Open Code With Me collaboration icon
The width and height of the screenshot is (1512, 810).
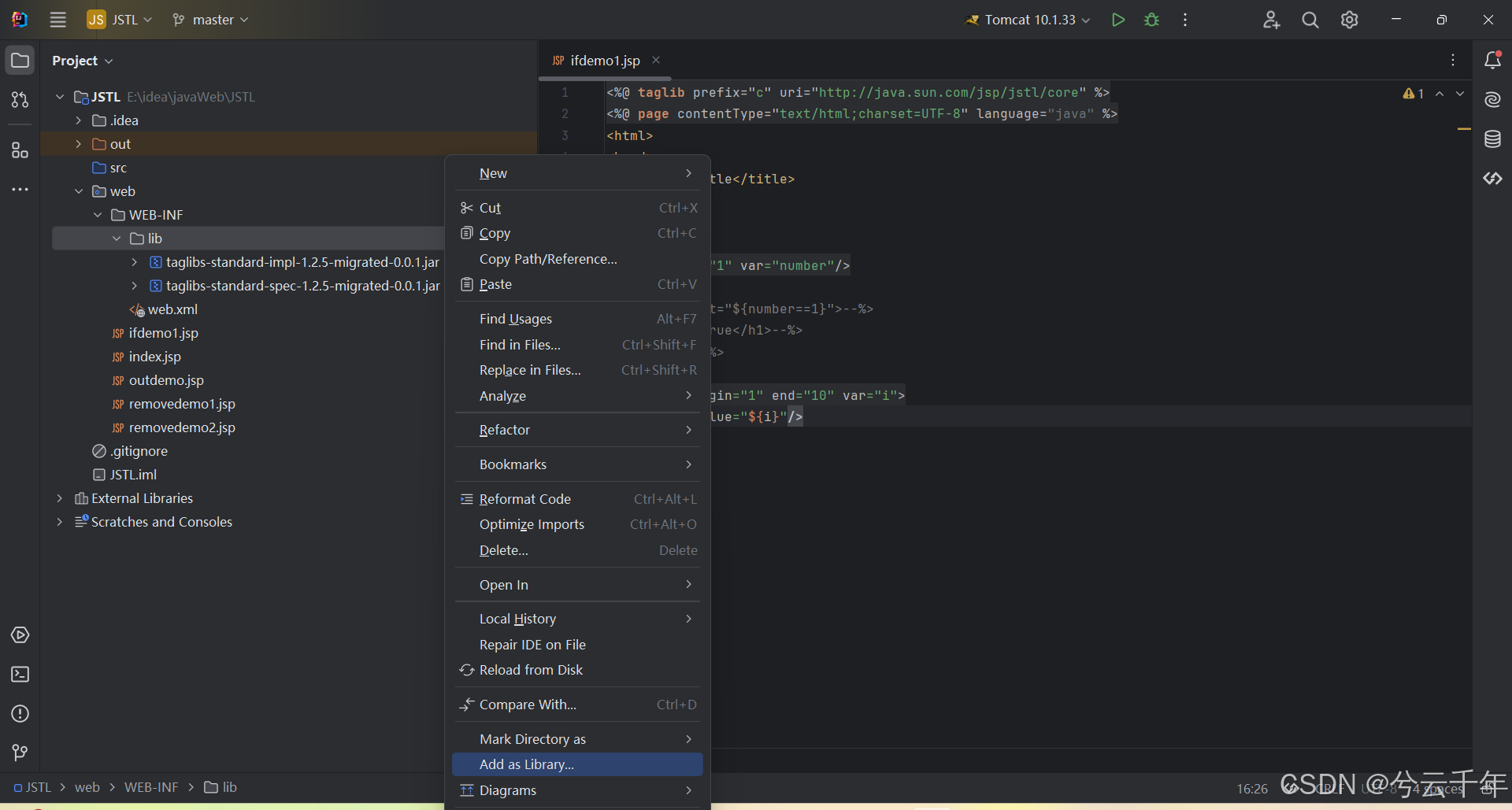pyautogui.click(x=1271, y=20)
